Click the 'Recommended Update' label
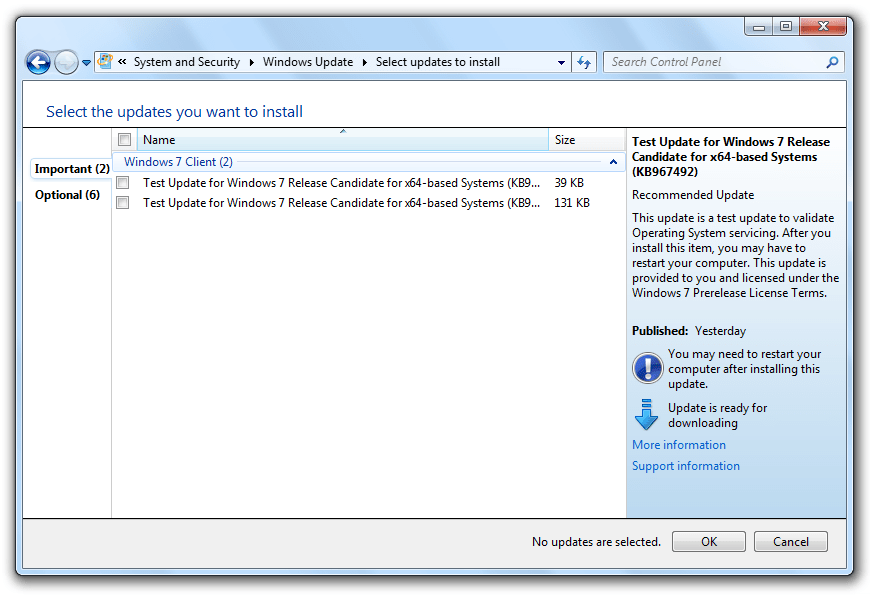Screen dimensions: 870x595 pyautogui.click(x=692, y=195)
